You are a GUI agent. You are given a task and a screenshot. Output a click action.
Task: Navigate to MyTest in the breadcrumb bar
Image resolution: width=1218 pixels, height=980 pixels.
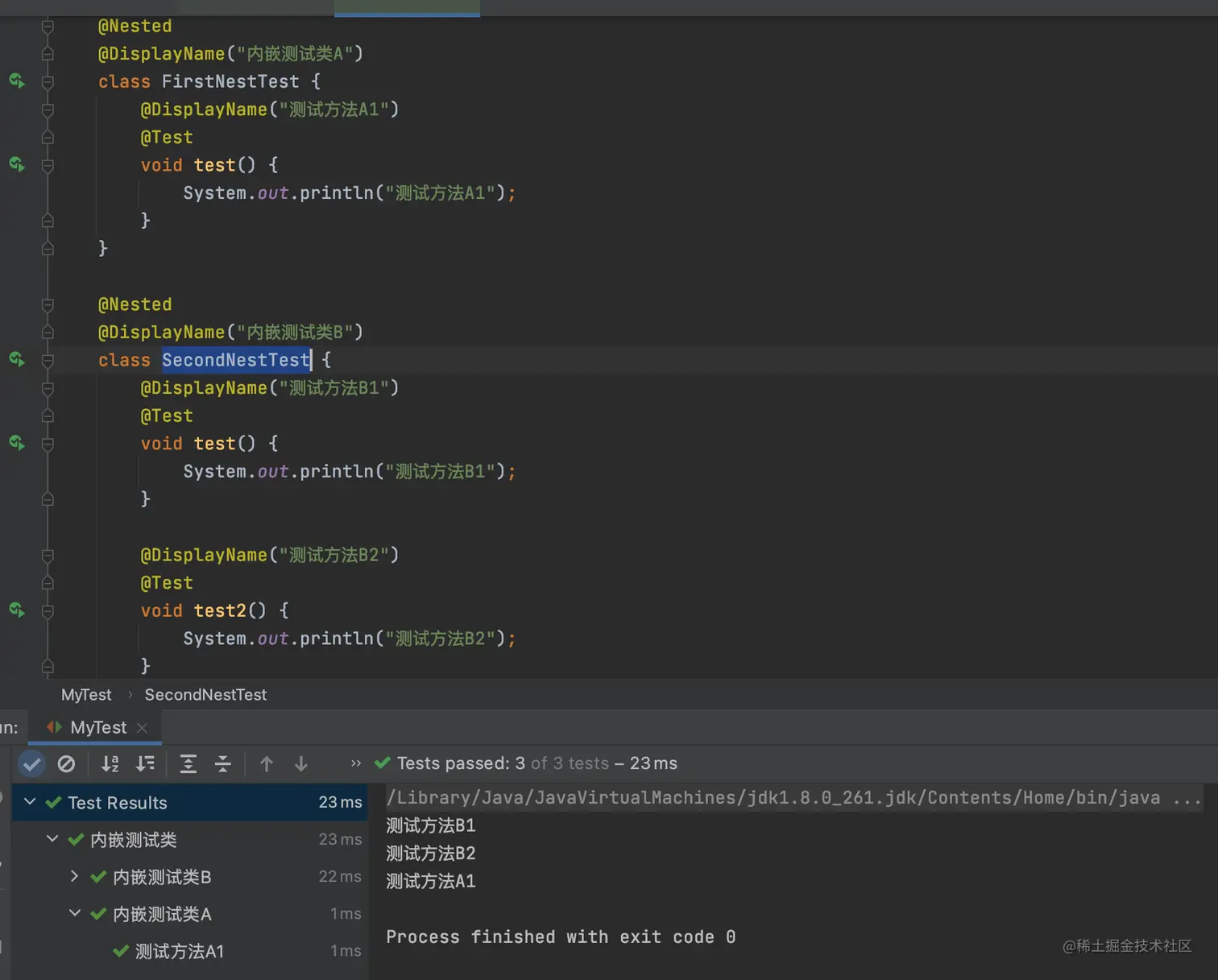(x=86, y=694)
